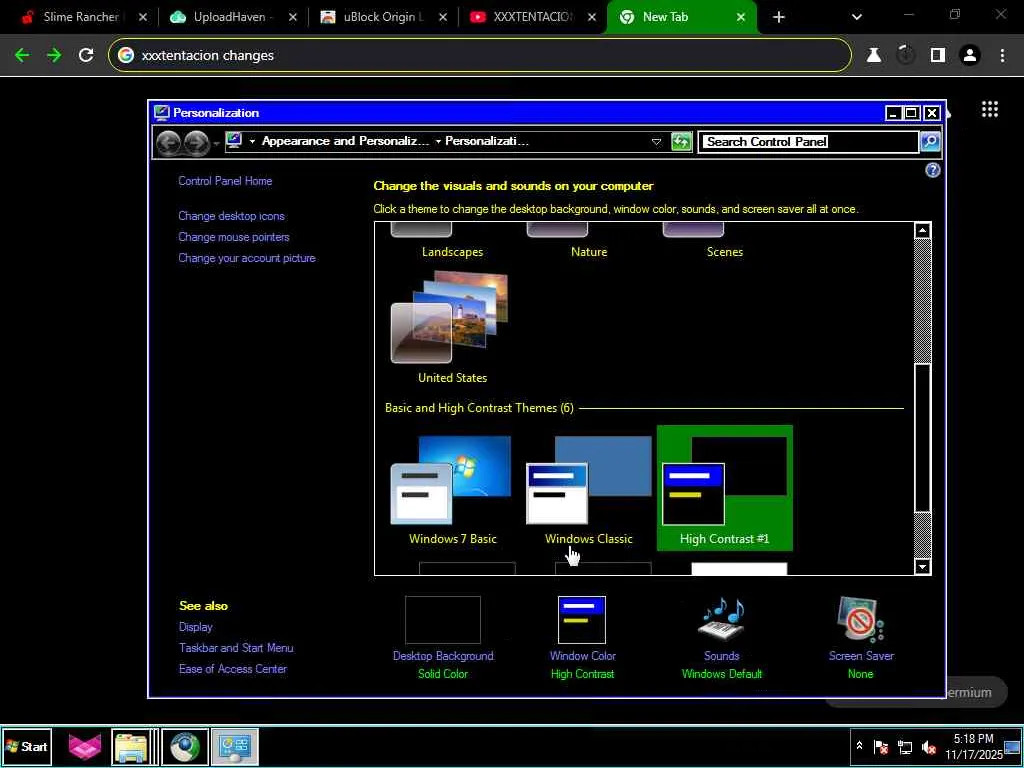Image resolution: width=1024 pixels, height=768 pixels.
Task: Click the help question mark icon
Action: [933, 170]
